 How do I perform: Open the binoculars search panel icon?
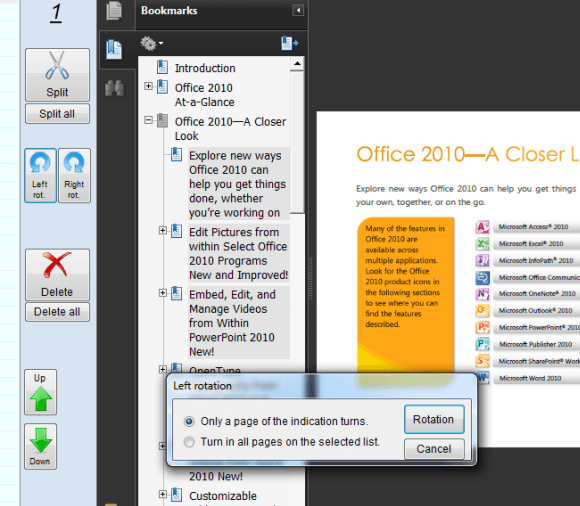[x=114, y=88]
